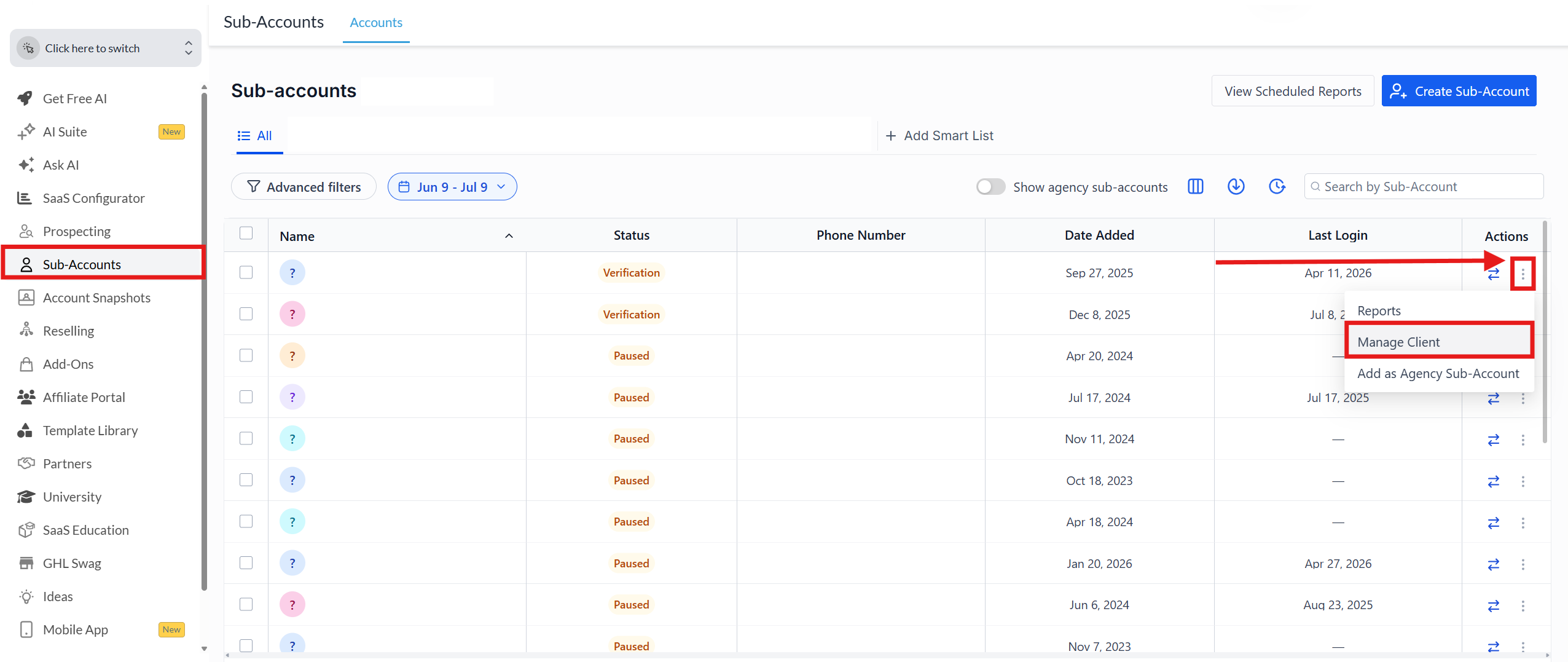This screenshot has height=662, width=1568.
Task: Open Reselling icon in sidebar
Action: coord(25,331)
